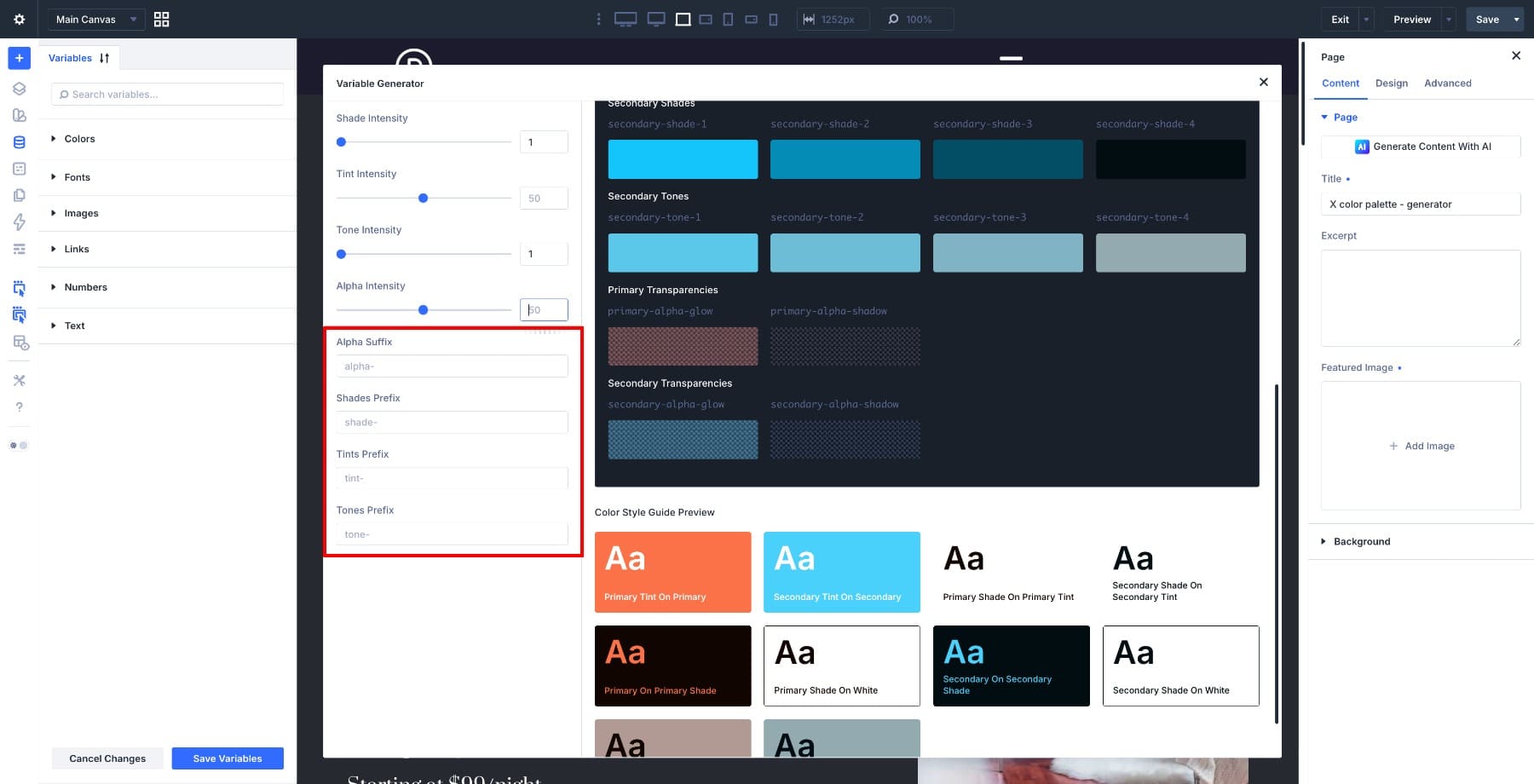1534x784 pixels.
Task: Click the Exit button
Action: point(1341,19)
